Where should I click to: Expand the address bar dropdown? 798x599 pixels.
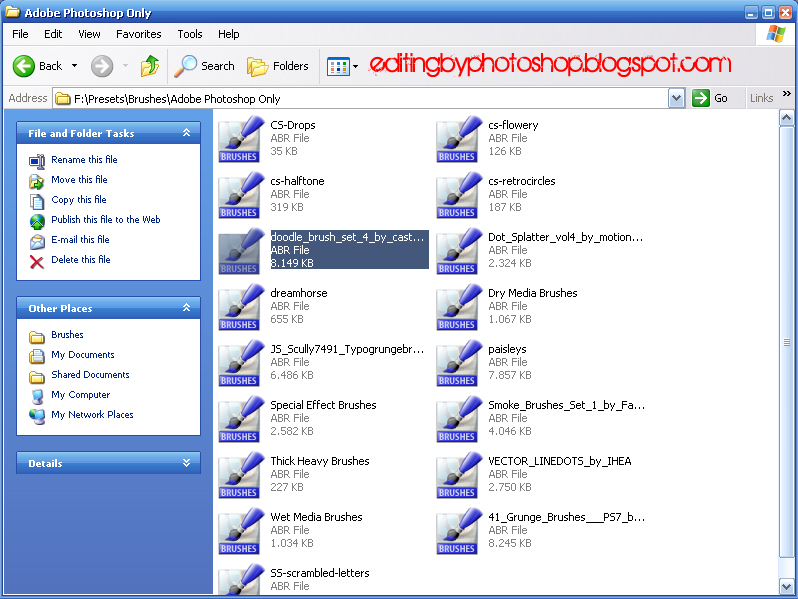676,98
